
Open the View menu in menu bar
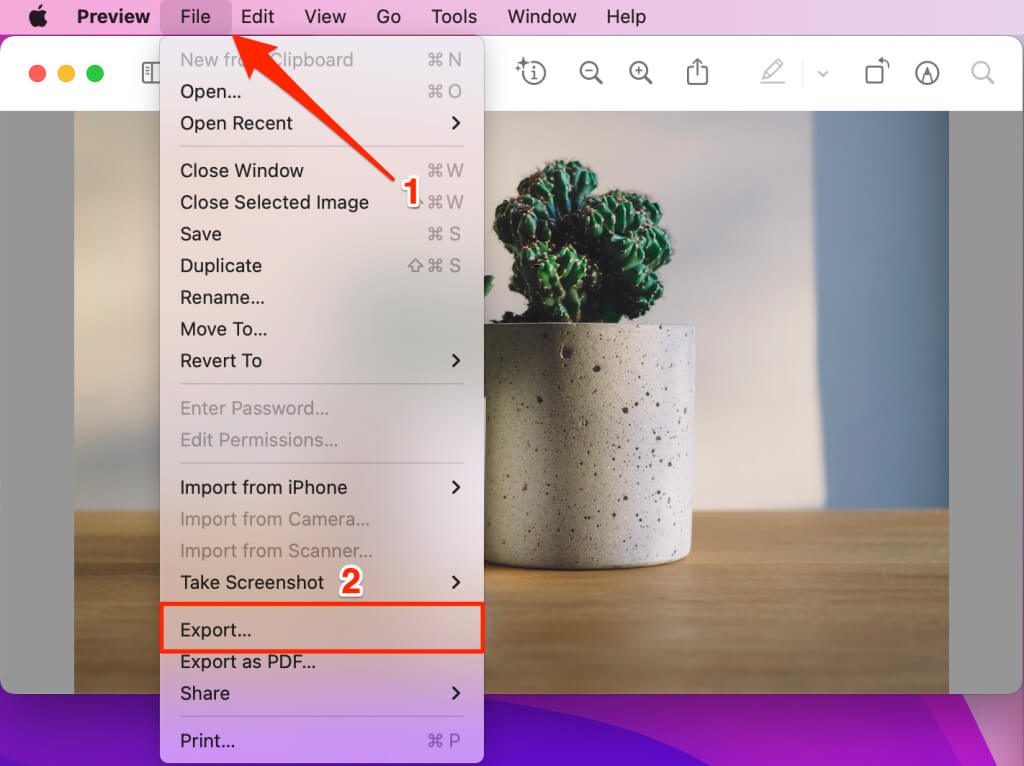click(325, 17)
